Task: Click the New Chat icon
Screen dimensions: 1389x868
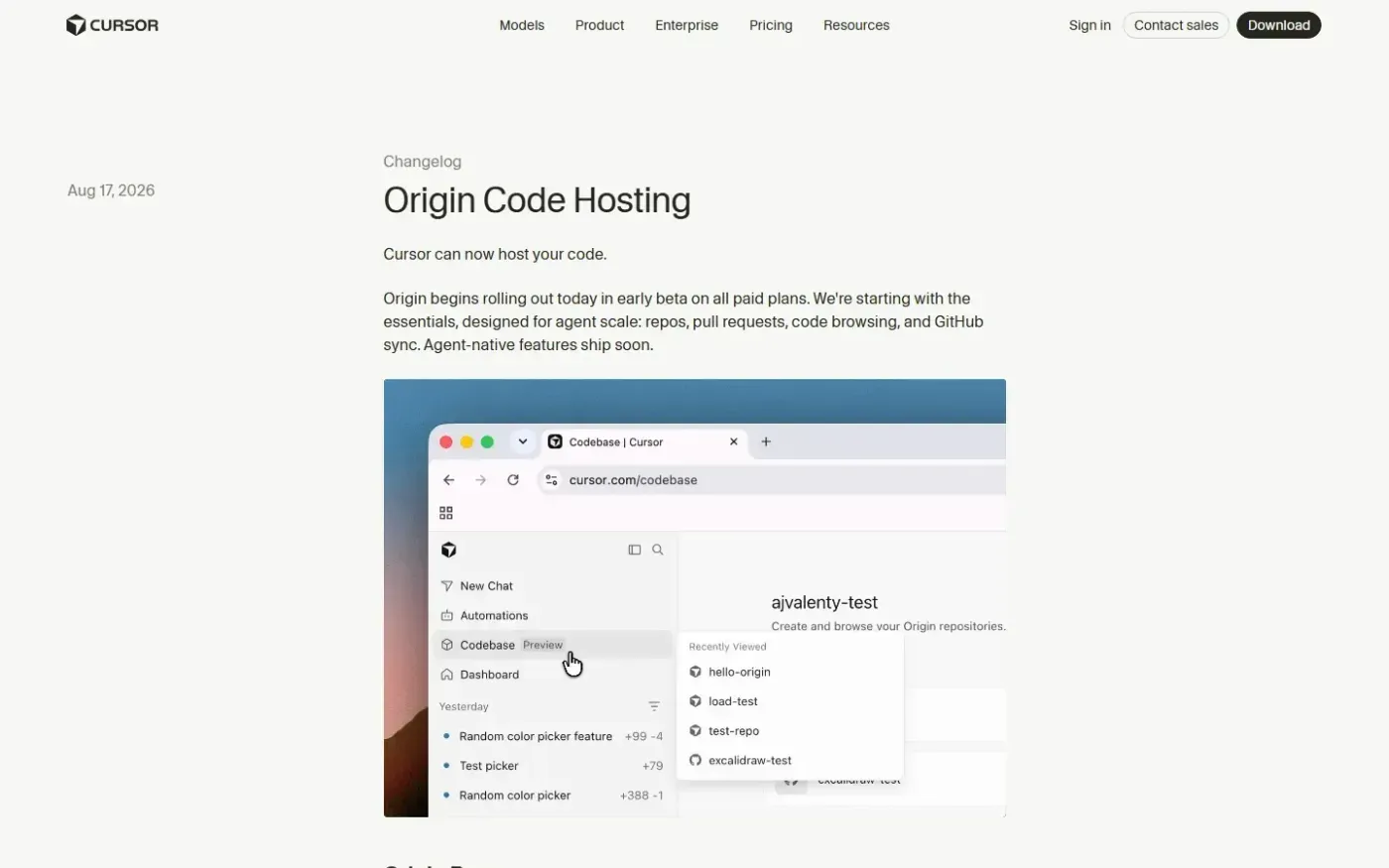Action: [x=446, y=586]
